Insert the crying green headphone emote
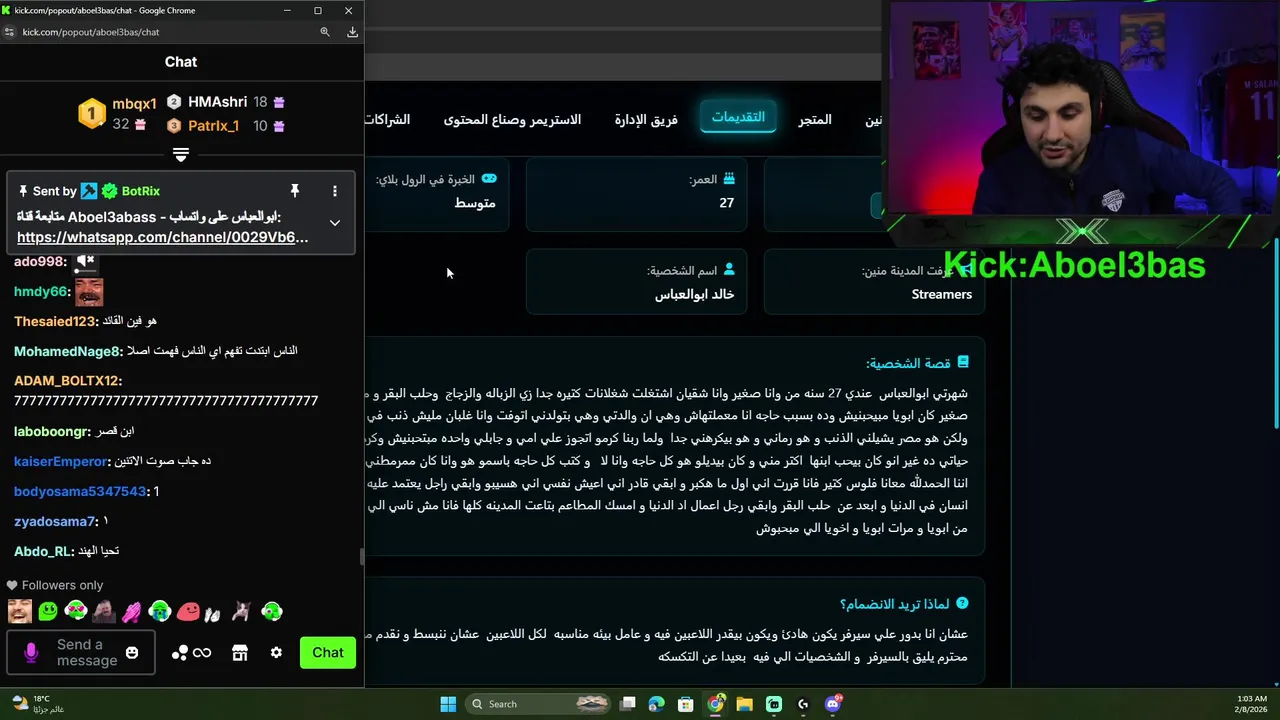 [160, 611]
